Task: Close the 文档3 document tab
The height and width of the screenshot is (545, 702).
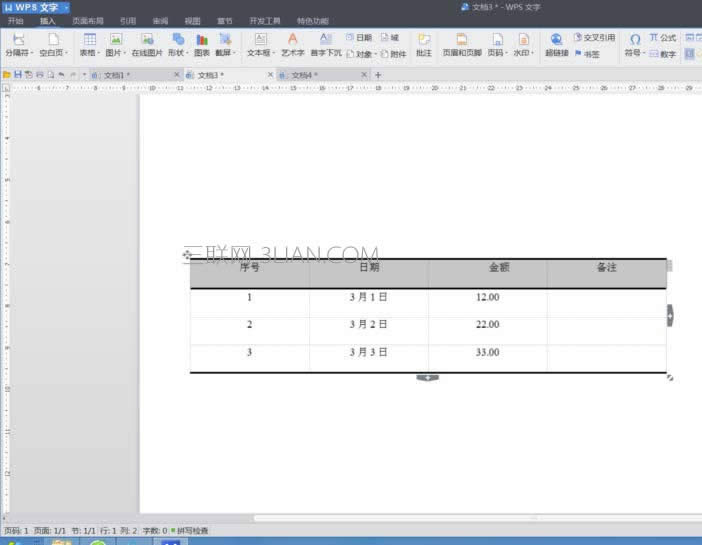Action: 270,75
